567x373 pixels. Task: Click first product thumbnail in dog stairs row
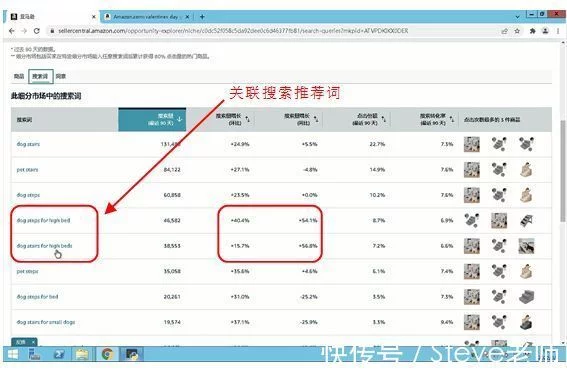coord(472,144)
